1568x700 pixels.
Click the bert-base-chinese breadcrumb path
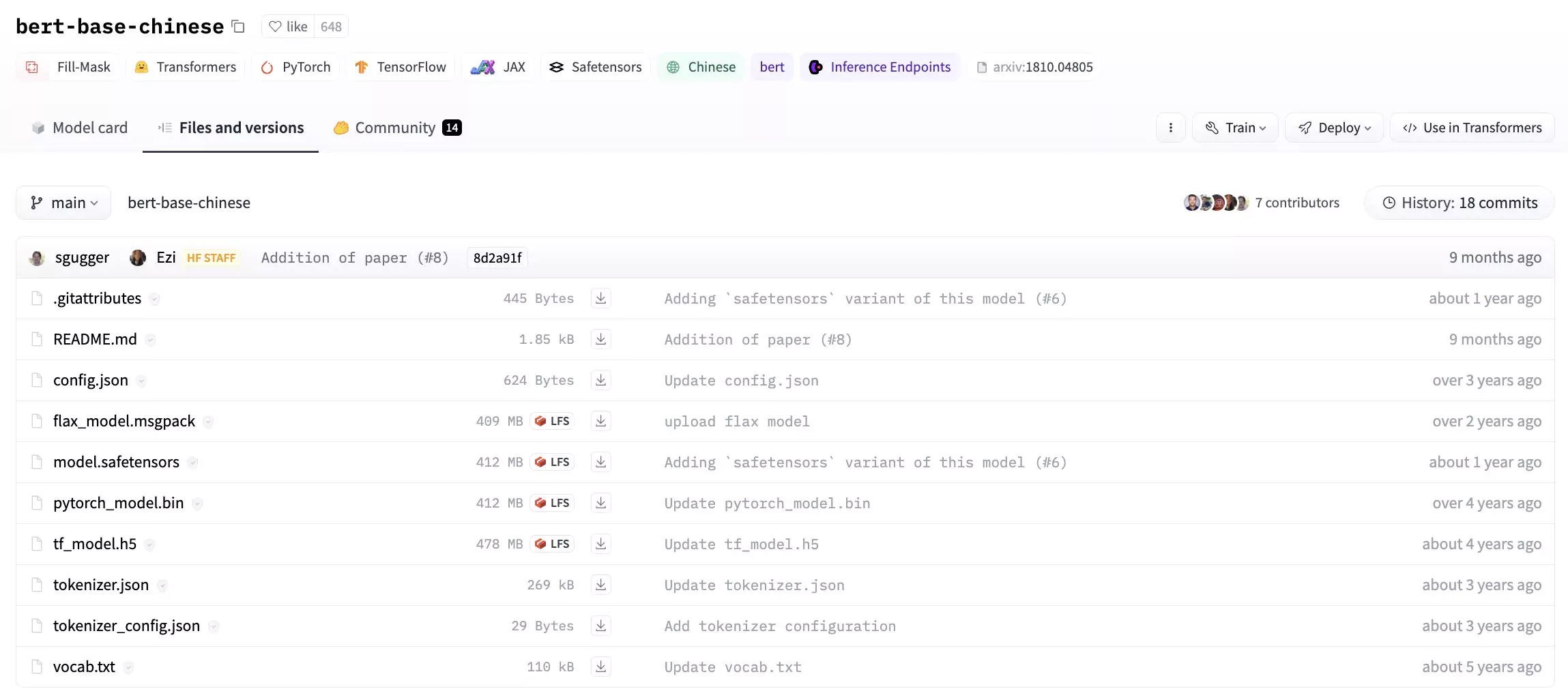[x=189, y=203]
